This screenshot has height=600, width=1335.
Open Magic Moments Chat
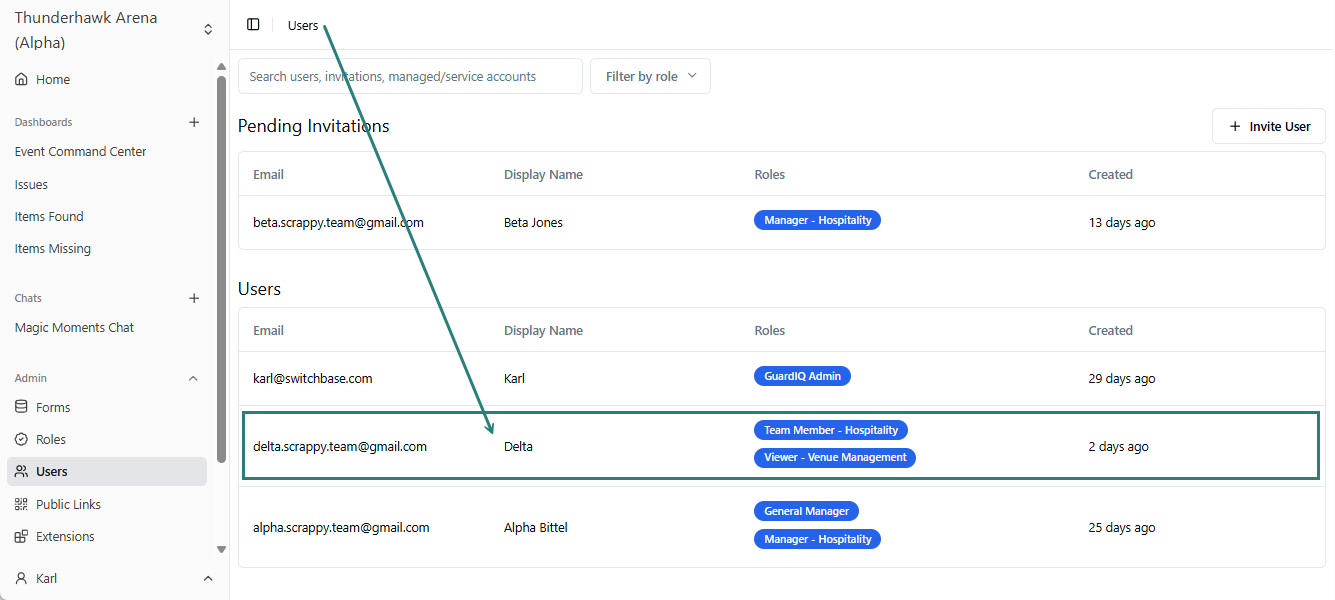74,328
